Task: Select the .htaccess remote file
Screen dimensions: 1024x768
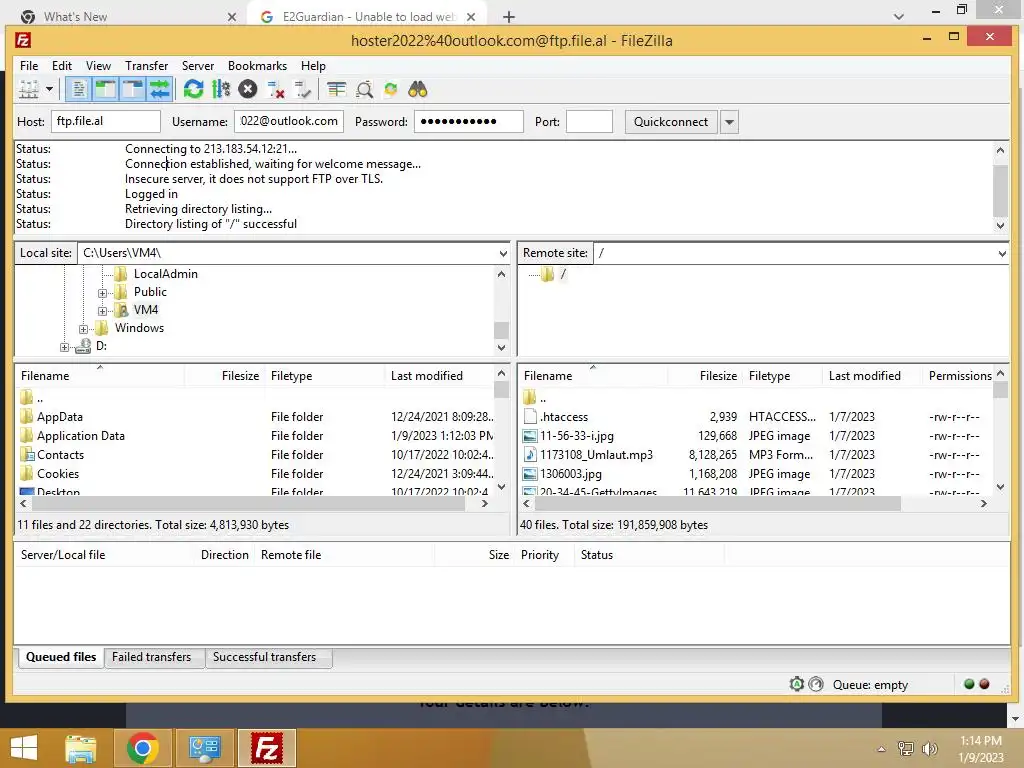Action: click(758, 417)
